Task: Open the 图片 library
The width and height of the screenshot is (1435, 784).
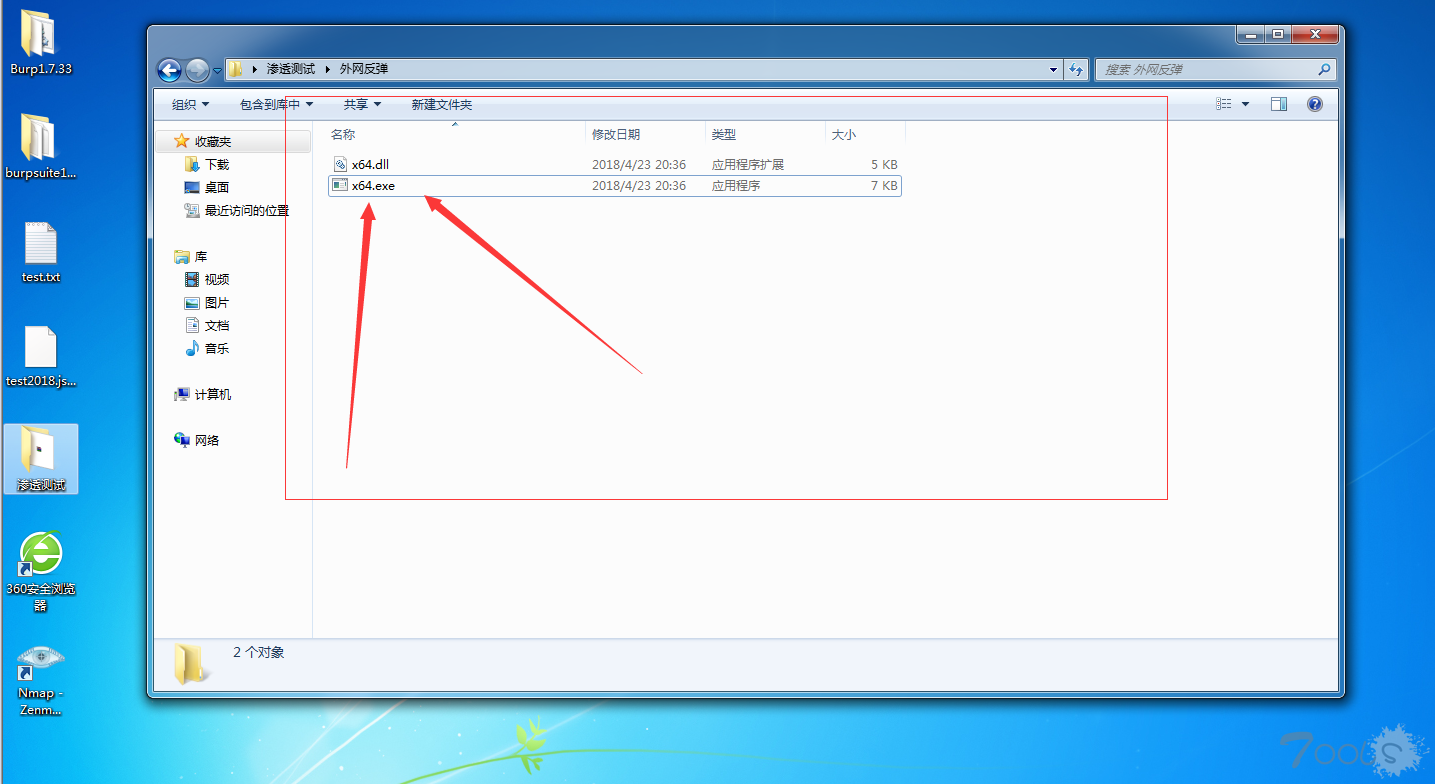Action: click(217, 302)
